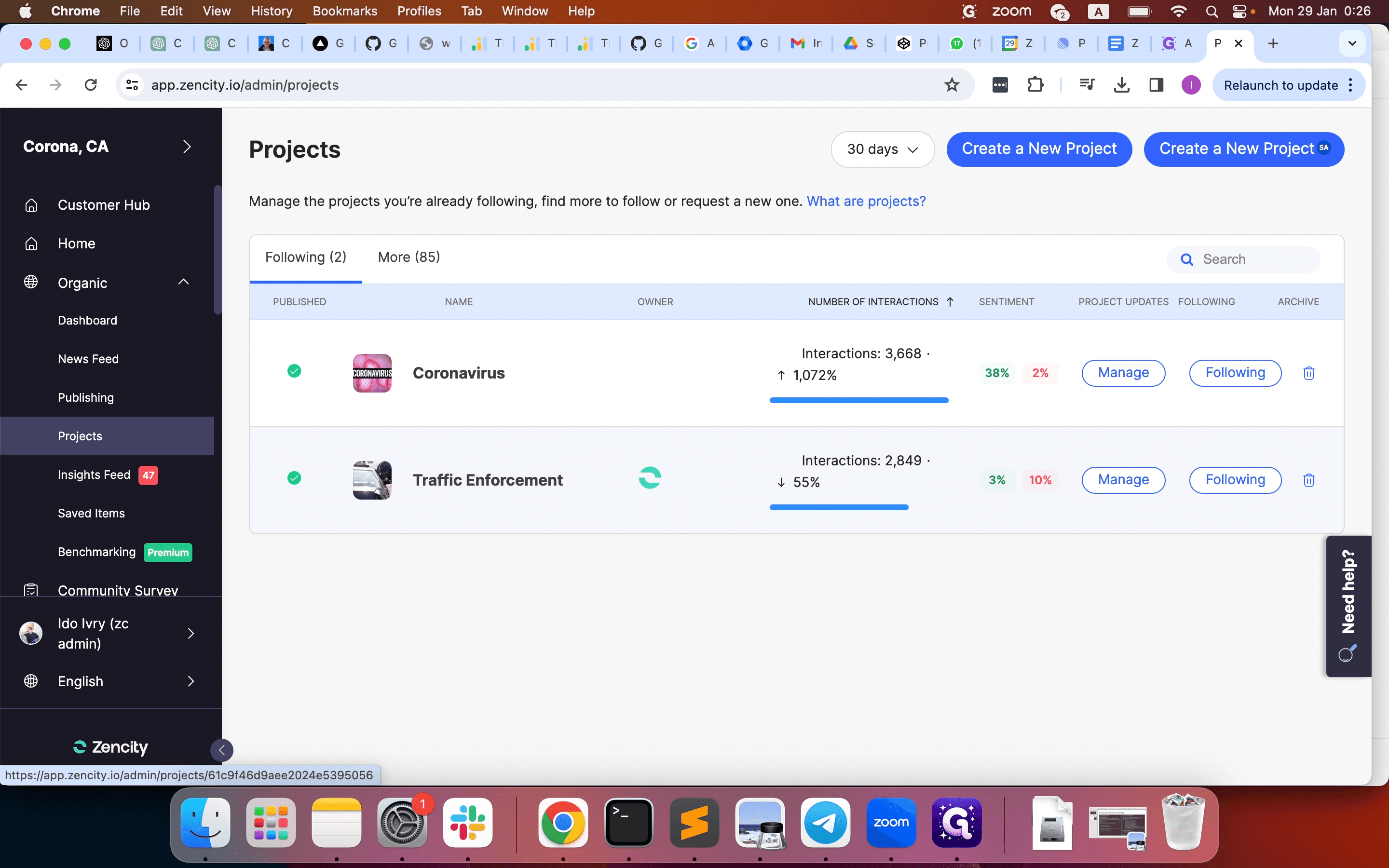Screen dimensions: 1389x868
Task: Expand Corona, CA city selector
Action: click(x=187, y=147)
